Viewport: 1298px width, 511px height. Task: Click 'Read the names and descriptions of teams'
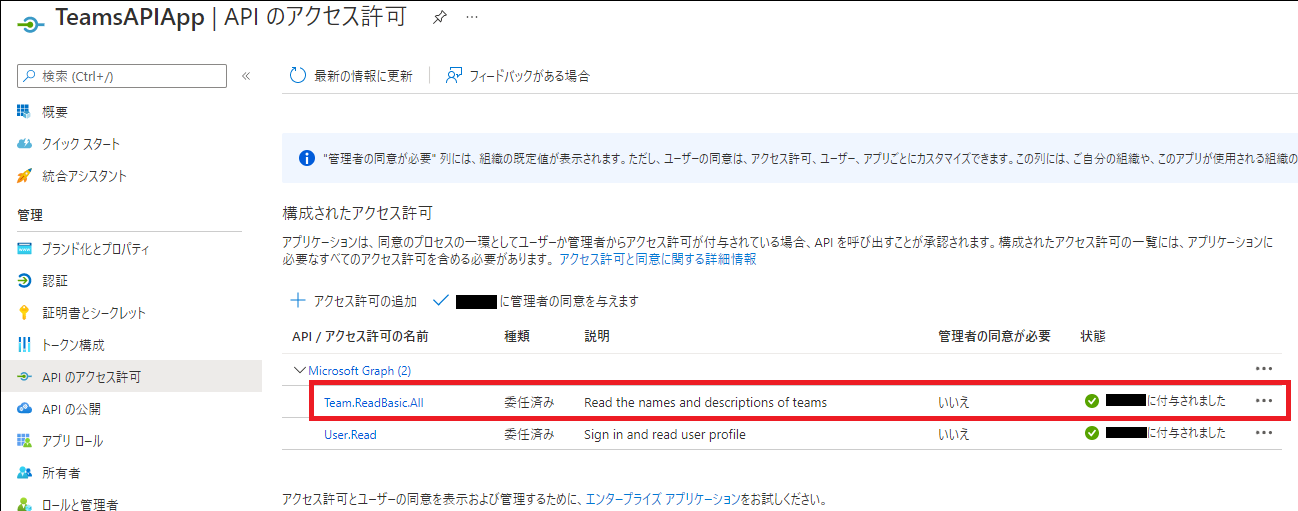click(x=705, y=402)
